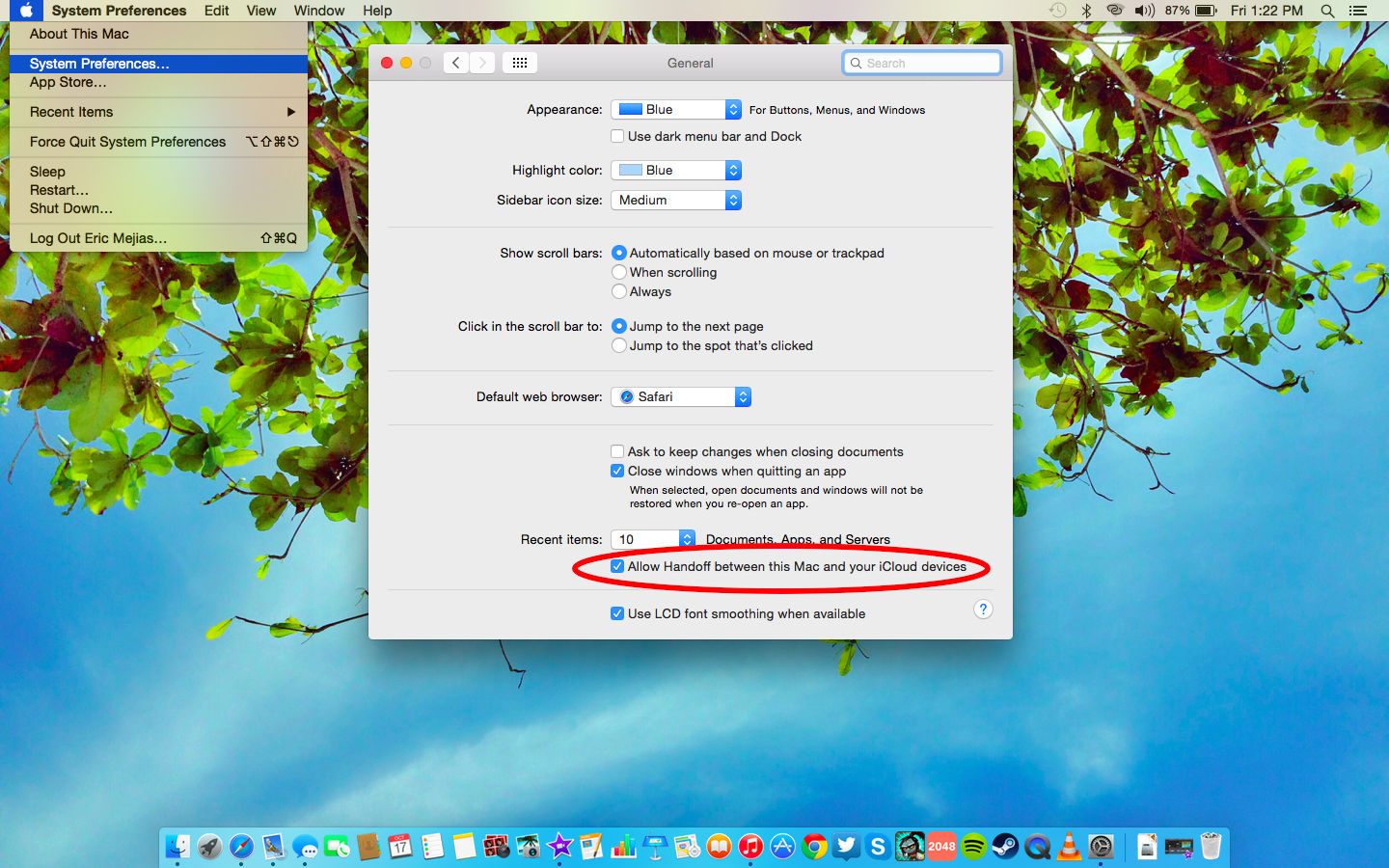Image resolution: width=1389 pixels, height=868 pixels.
Task: Open Google Chrome from the Dock
Action: click(813, 846)
